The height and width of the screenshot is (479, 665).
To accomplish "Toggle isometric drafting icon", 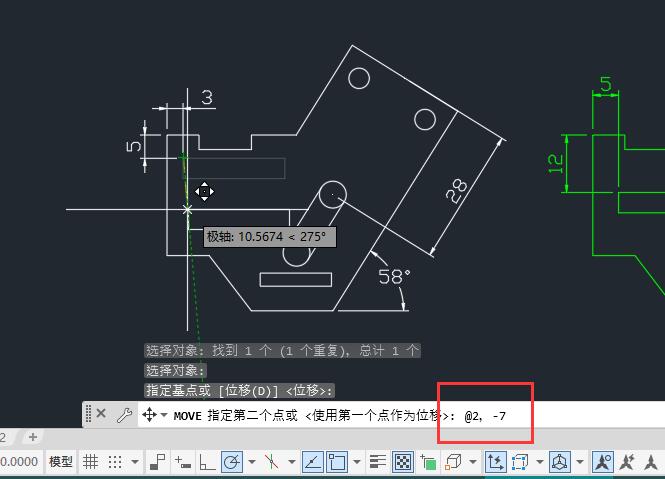I will point(271,462).
